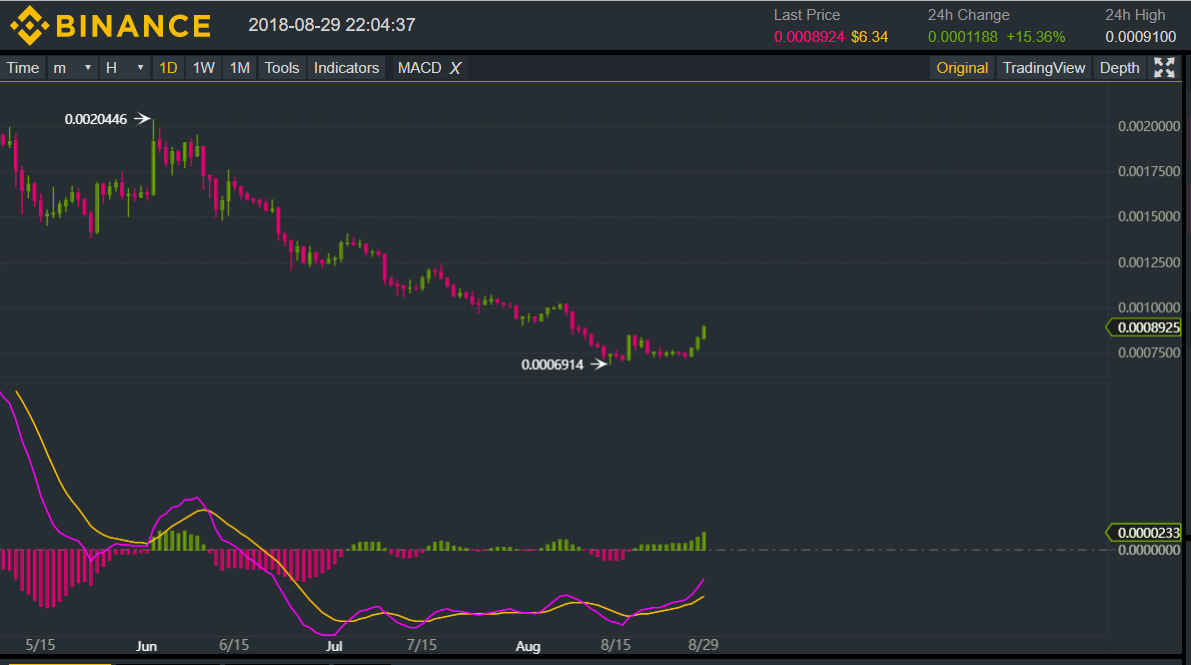Open the hours interval dropdown
Image resolution: width=1191 pixels, height=665 pixels.
click(x=125, y=68)
